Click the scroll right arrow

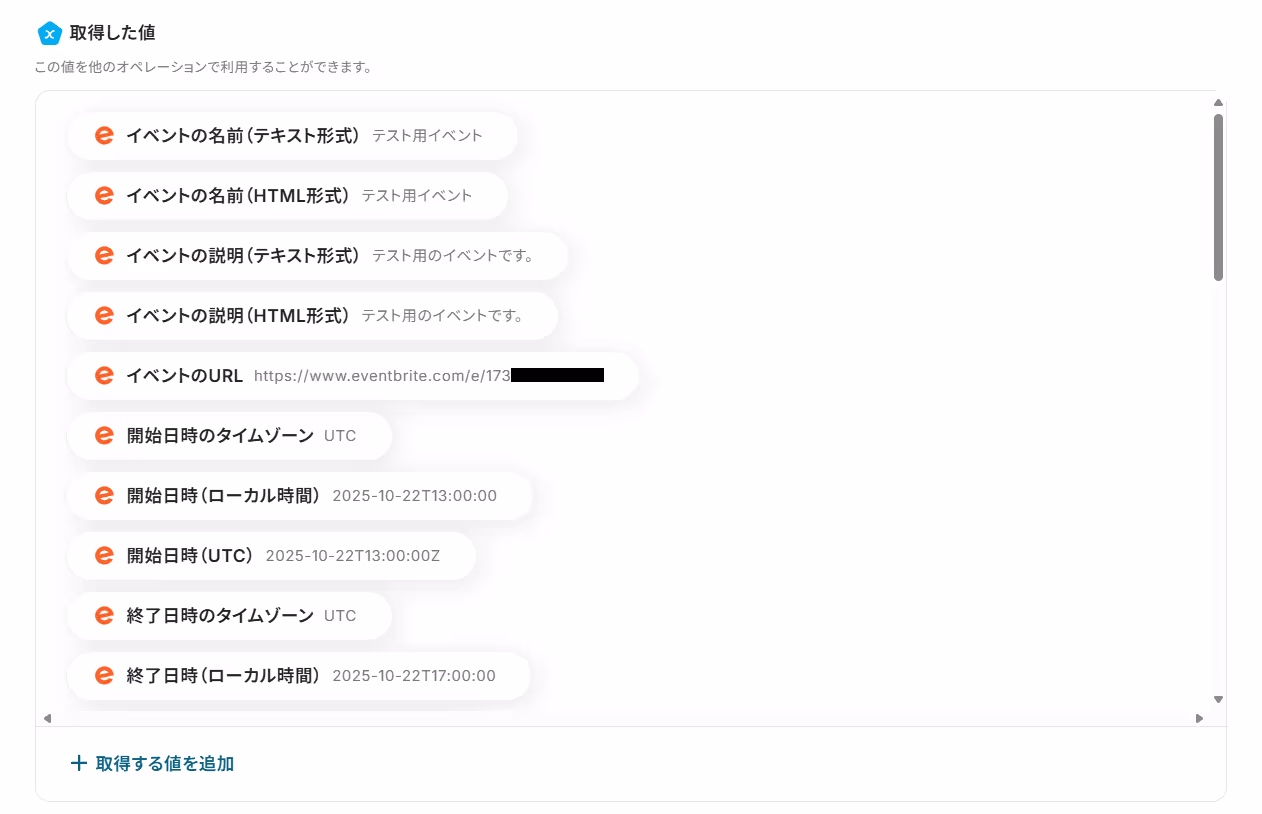click(1199, 718)
